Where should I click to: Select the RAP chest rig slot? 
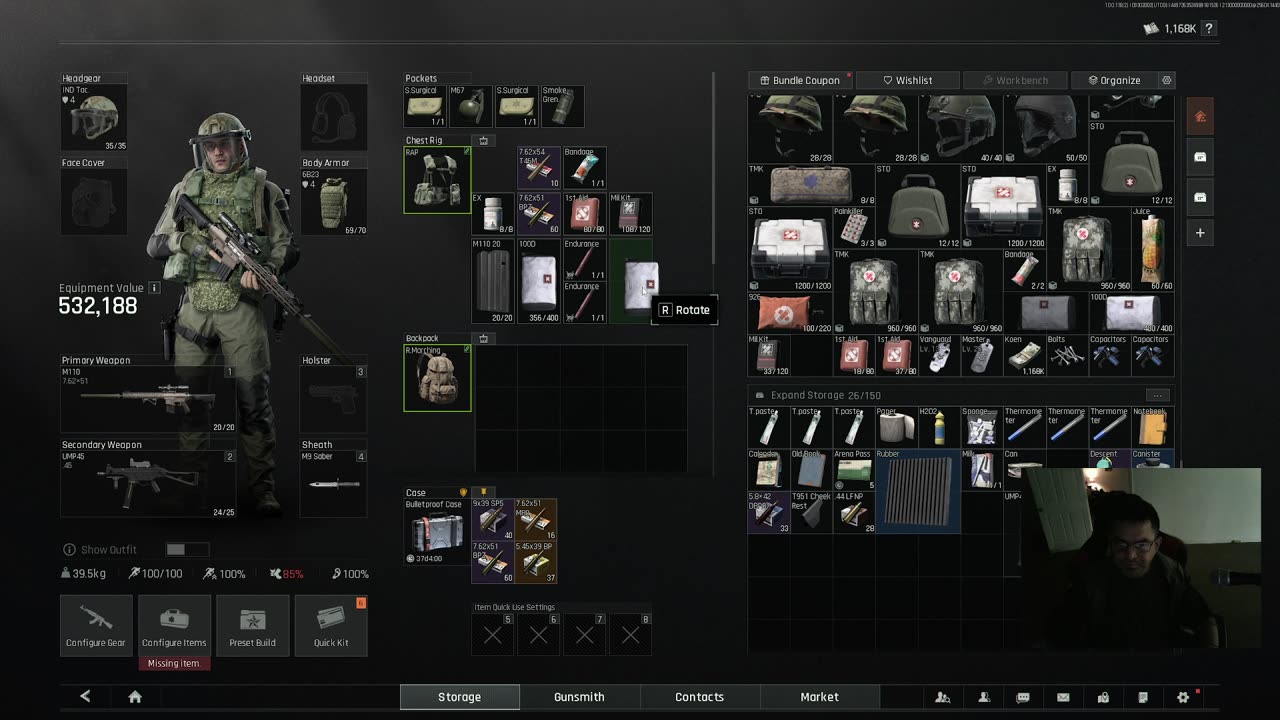[437, 180]
